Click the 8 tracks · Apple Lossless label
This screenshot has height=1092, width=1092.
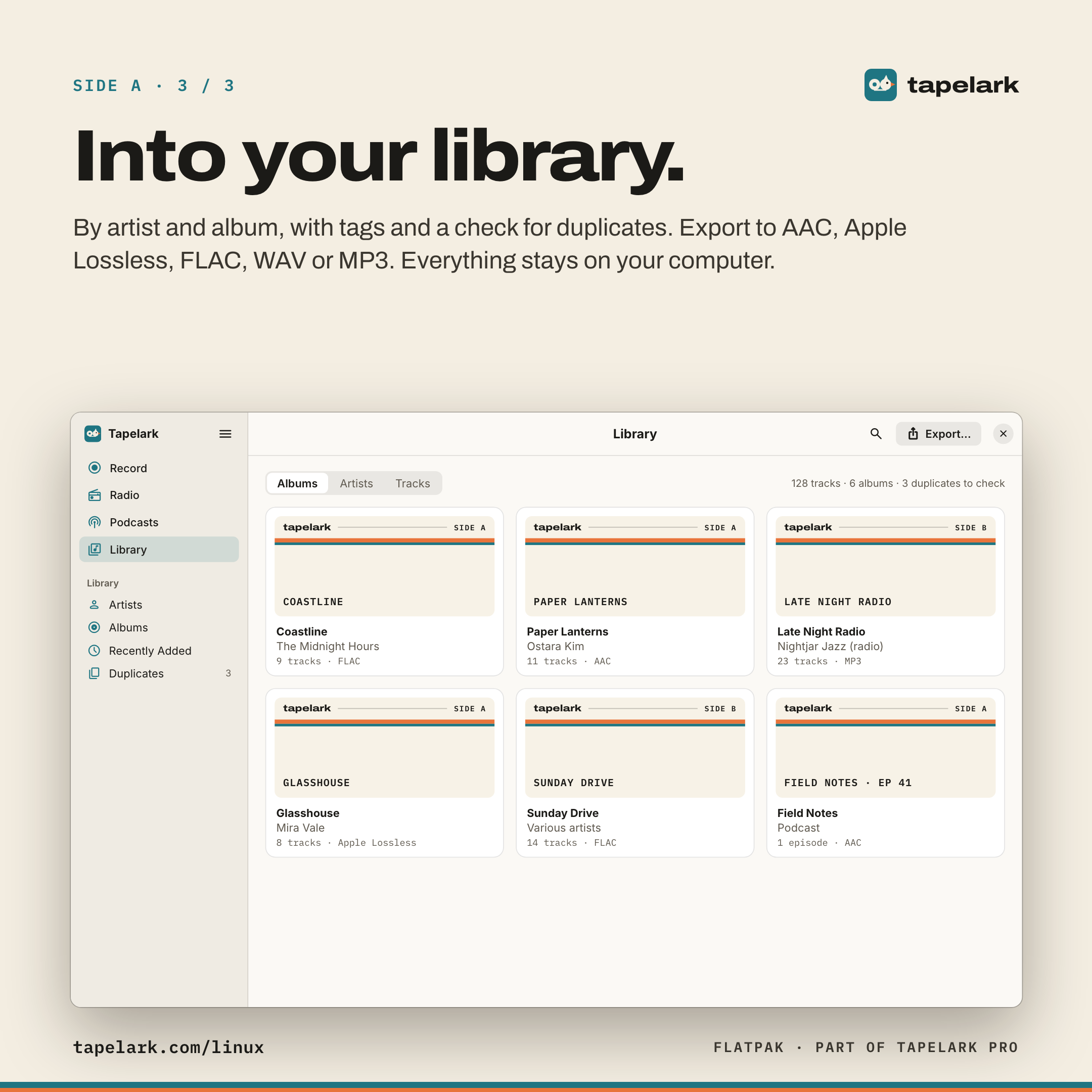pos(346,842)
